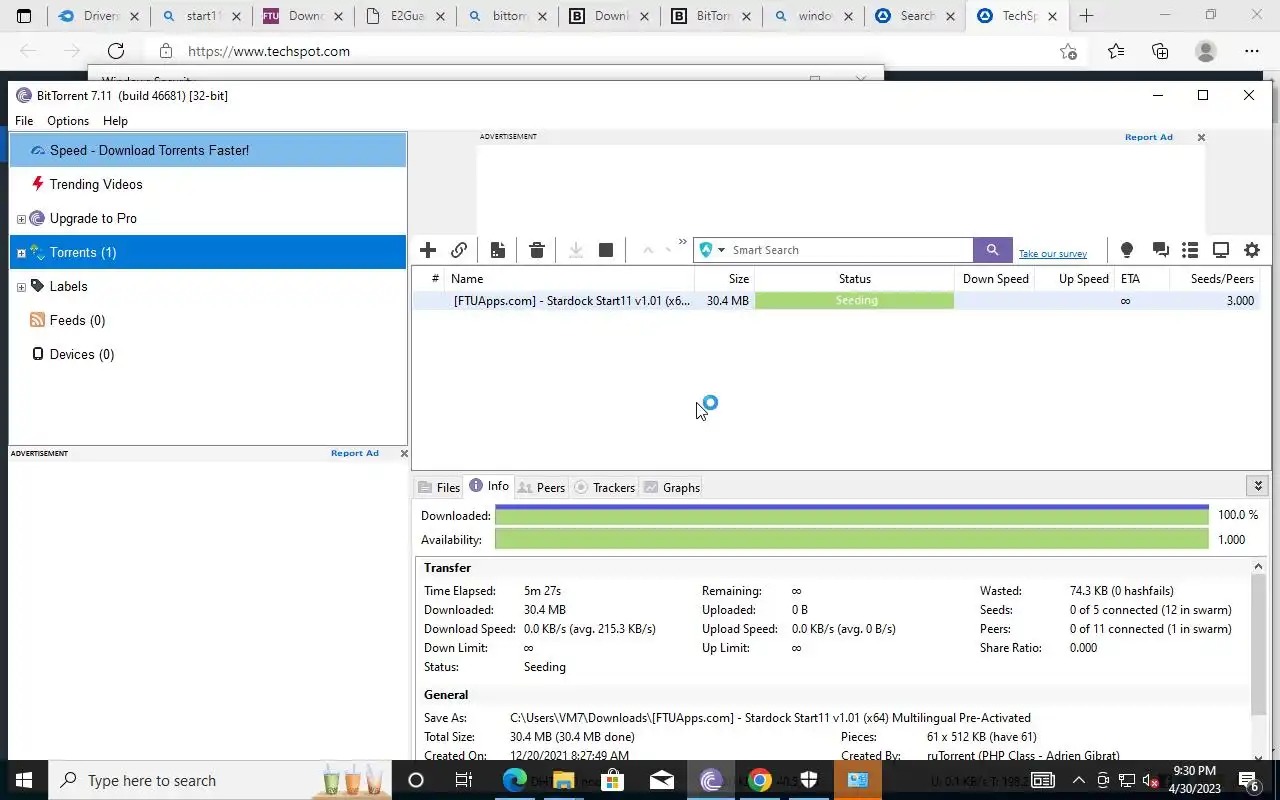The height and width of the screenshot is (800, 1280).
Task: Switch to the Peers tab
Action: [541, 488]
